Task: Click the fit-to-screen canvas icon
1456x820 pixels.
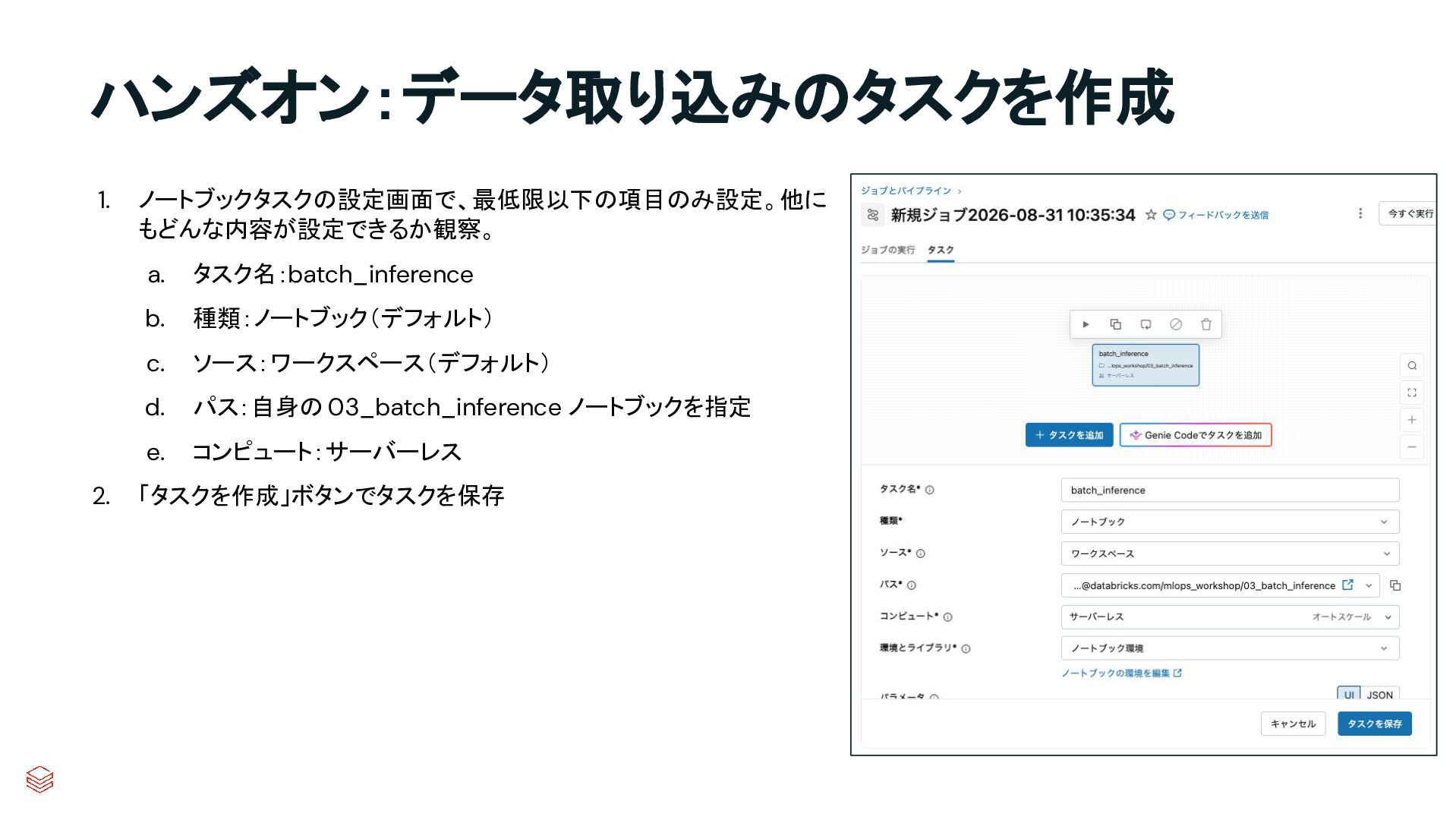Action: tap(1412, 393)
